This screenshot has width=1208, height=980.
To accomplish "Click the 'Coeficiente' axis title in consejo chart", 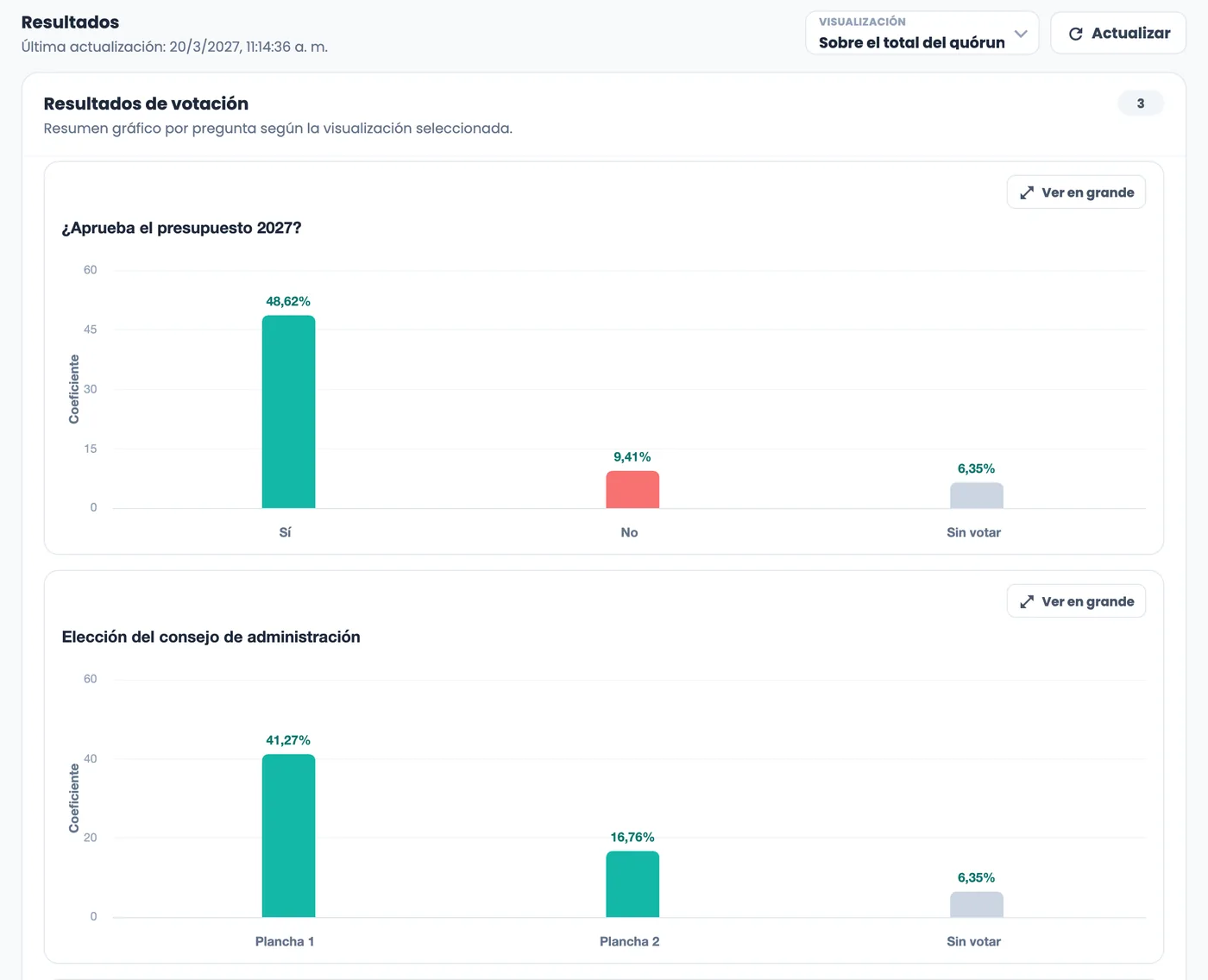I will 74,798.
